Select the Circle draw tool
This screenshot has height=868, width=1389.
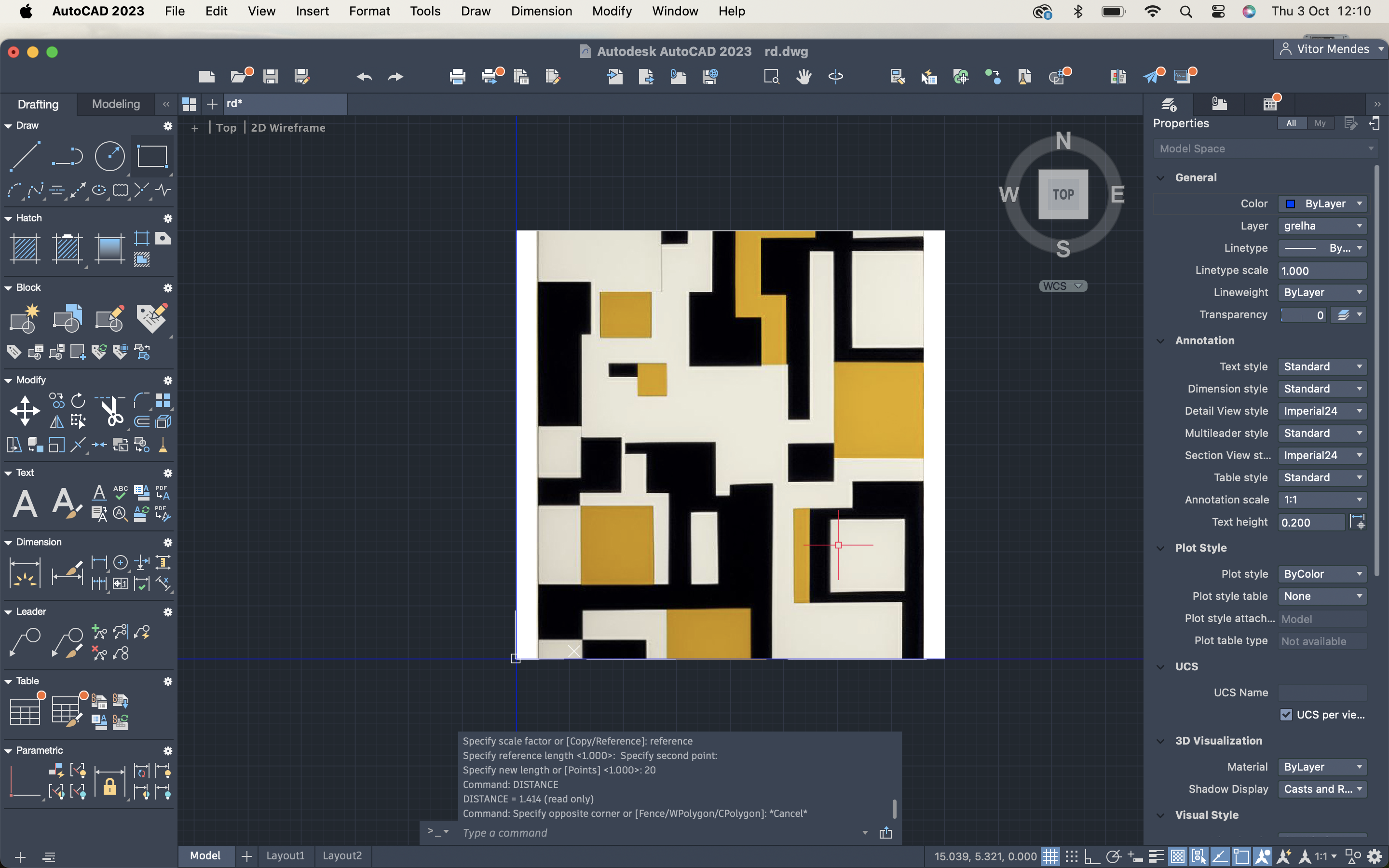(109, 156)
